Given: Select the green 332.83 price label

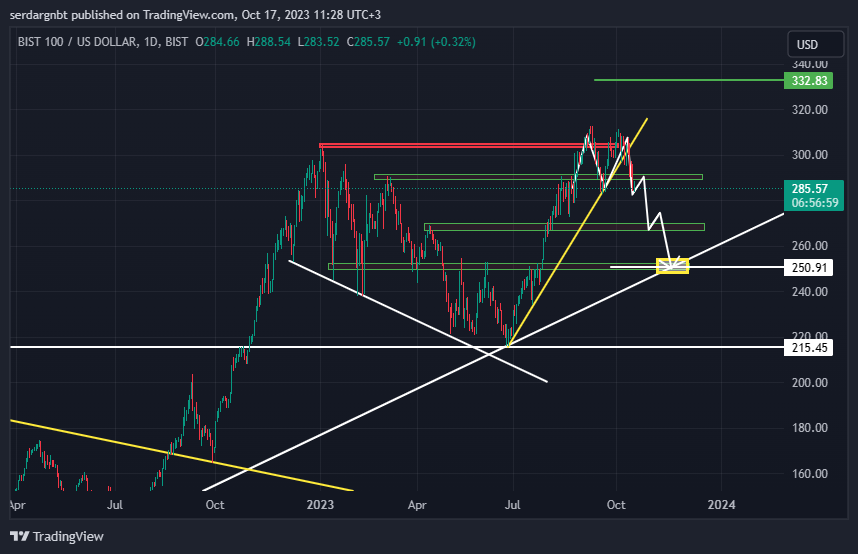Looking at the screenshot, I should (x=809, y=80).
